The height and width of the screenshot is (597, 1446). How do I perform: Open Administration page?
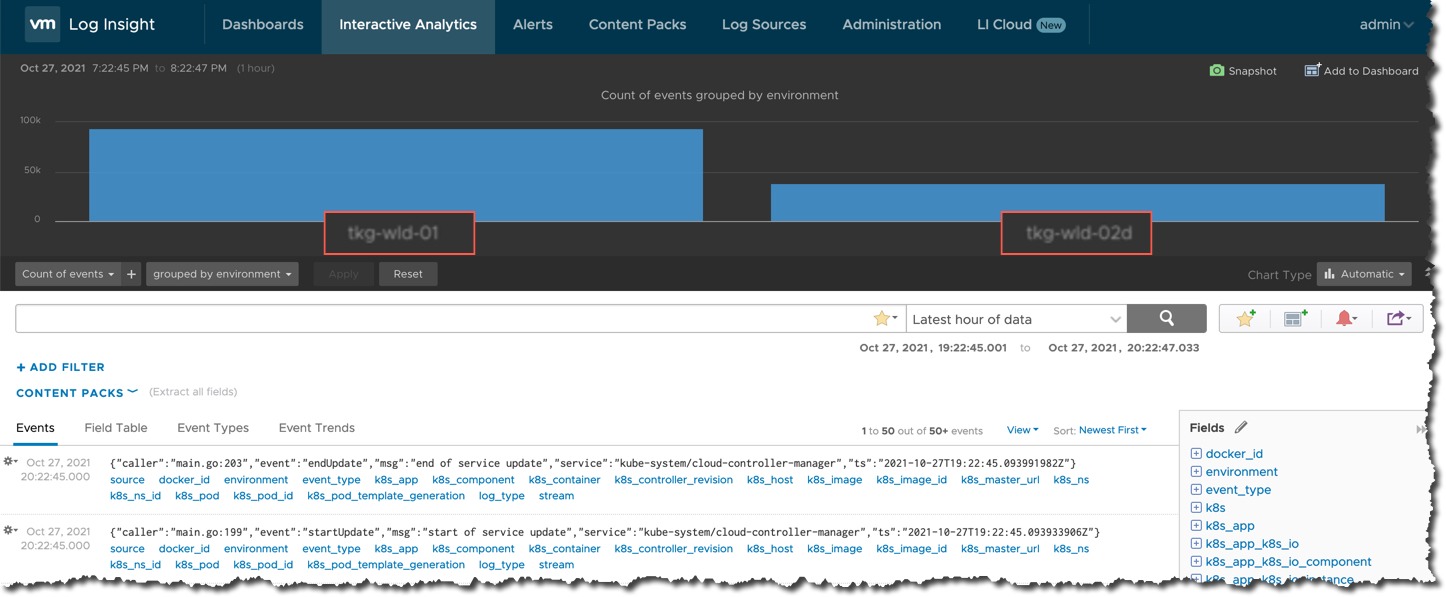coord(892,25)
